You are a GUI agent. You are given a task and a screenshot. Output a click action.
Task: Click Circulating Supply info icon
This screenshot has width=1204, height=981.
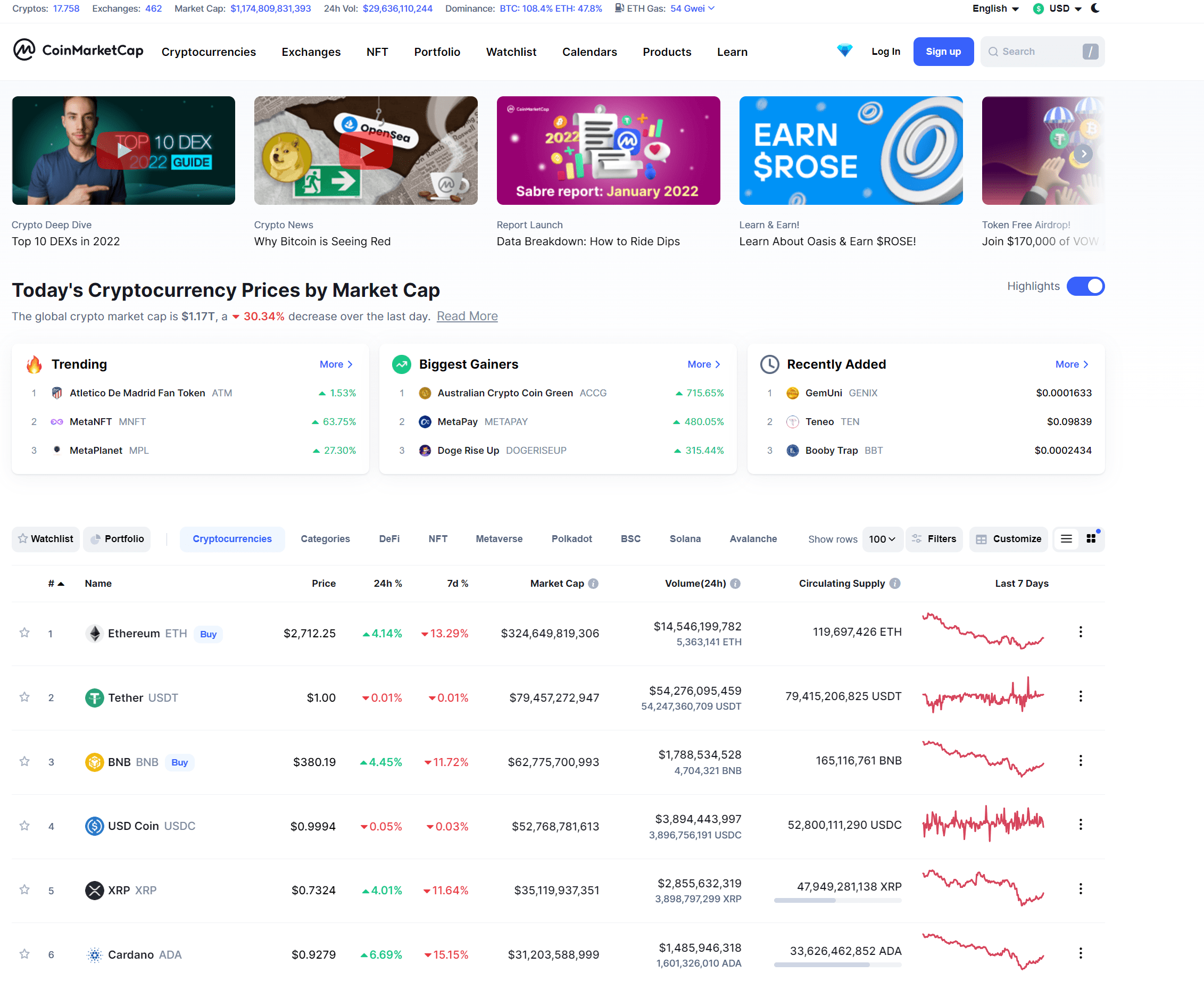[894, 583]
